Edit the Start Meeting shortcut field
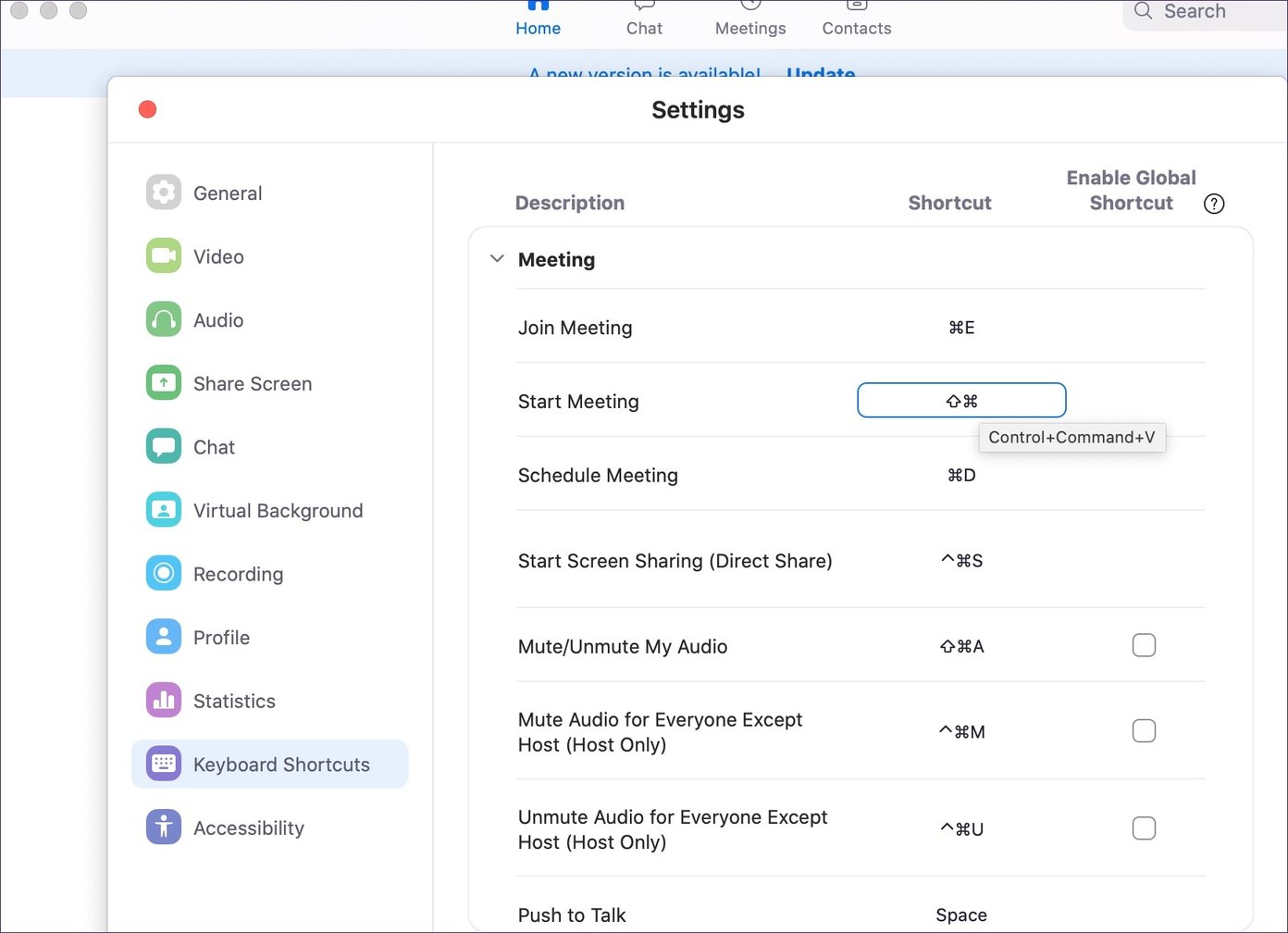The width and height of the screenshot is (1288, 933). 961,401
